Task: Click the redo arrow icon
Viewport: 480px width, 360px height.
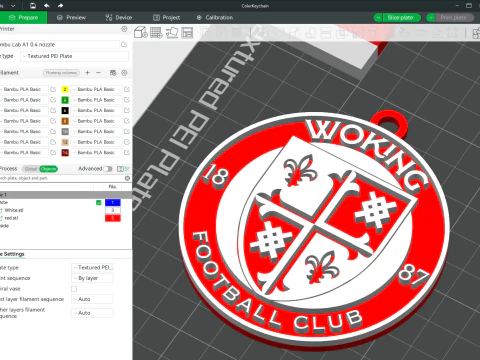Action: (60, 6)
